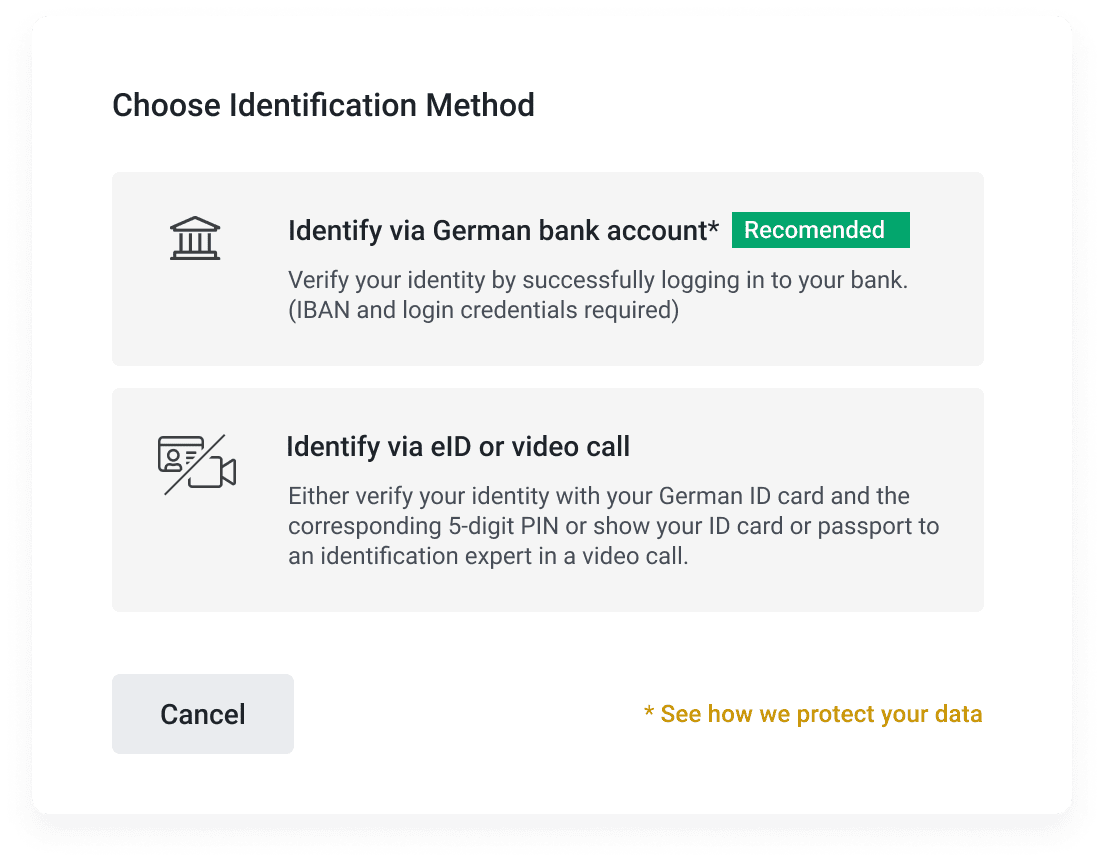Click the diagonal slash in the eID icon
Viewport: 1104px width, 862px height.
pos(195,465)
